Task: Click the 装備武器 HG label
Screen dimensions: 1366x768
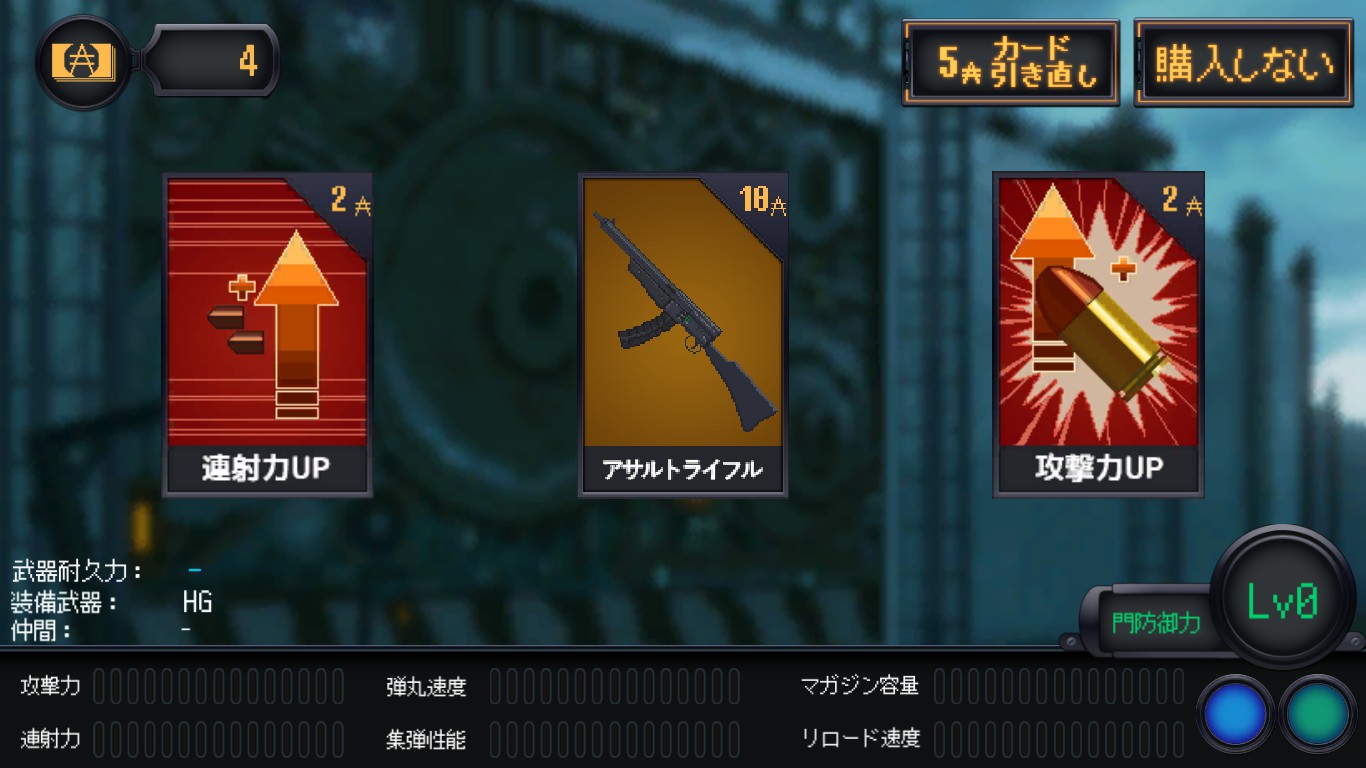Action: (112, 602)
